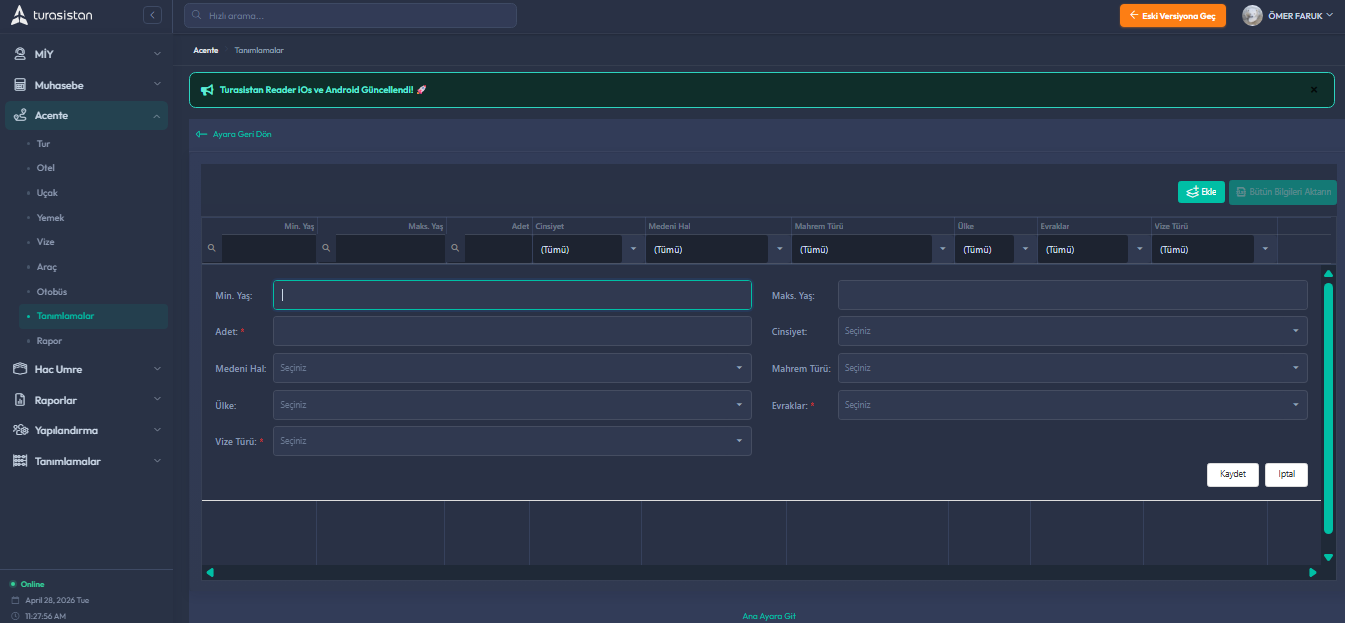
Task: Click the Min. Yaş filter search icon
Action: [x=211, y=249]
